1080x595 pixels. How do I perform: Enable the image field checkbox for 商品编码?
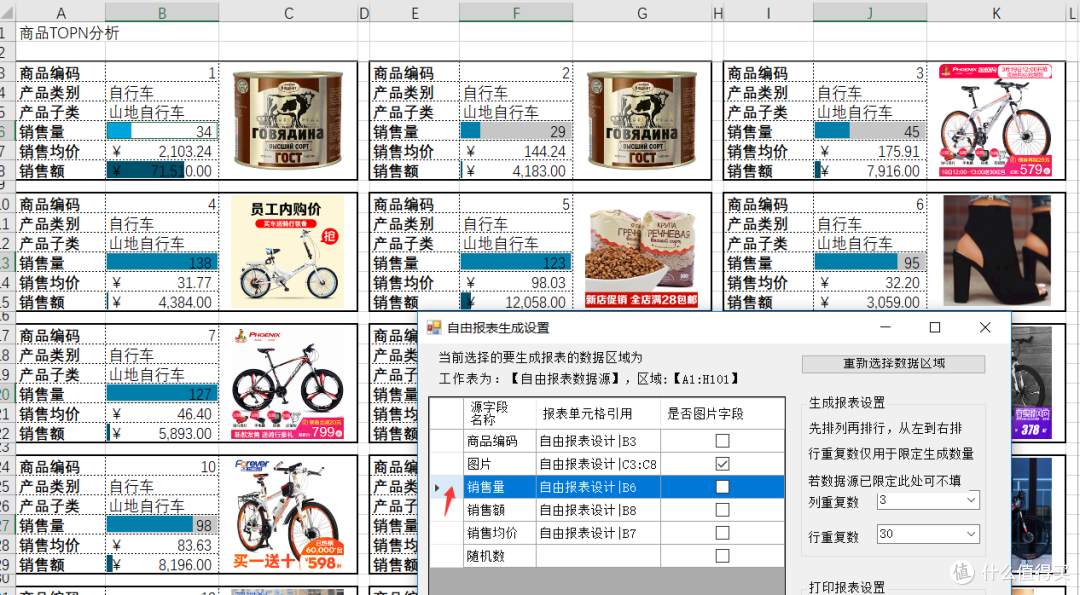coord(722,441)
